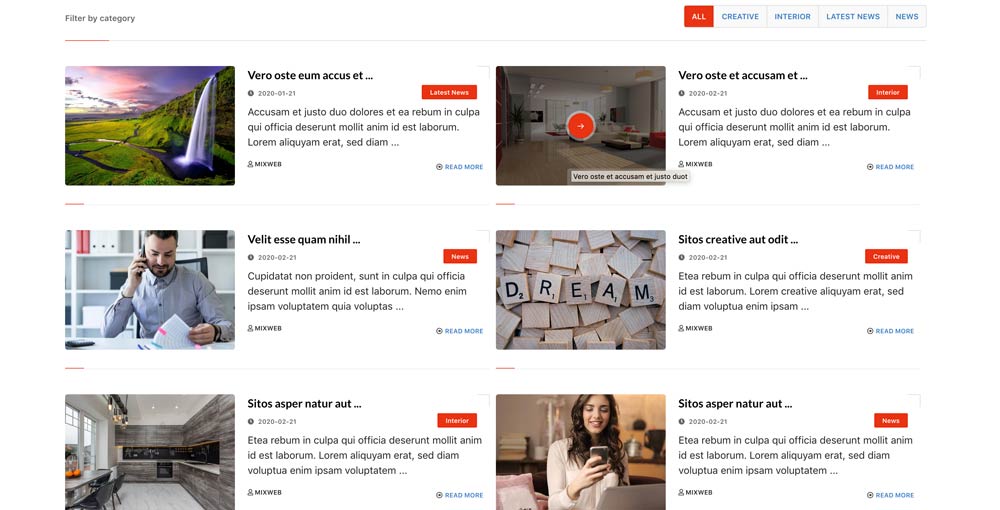Filter posts by CREATIVE category
Image resolution: width=1000 pixels, height=510 pixels.
pos(740,17)
